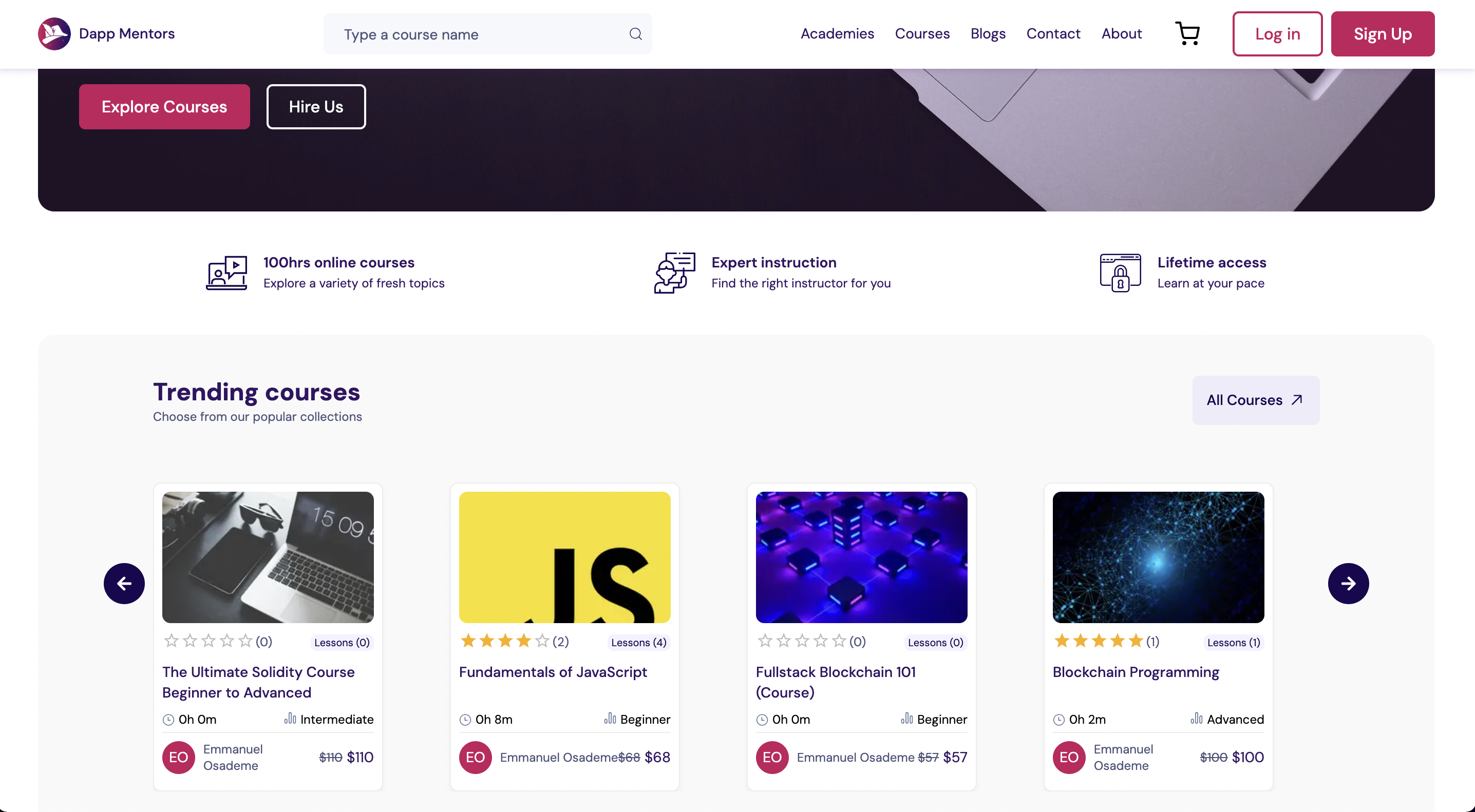Open the Blogs navigation link
The height and width of the screenshot is (812, 1475).
[988, 34]
